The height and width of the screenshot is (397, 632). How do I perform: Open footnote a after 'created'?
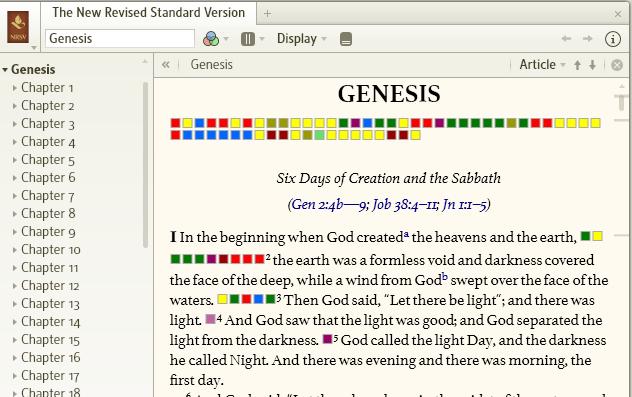(406, 234)
